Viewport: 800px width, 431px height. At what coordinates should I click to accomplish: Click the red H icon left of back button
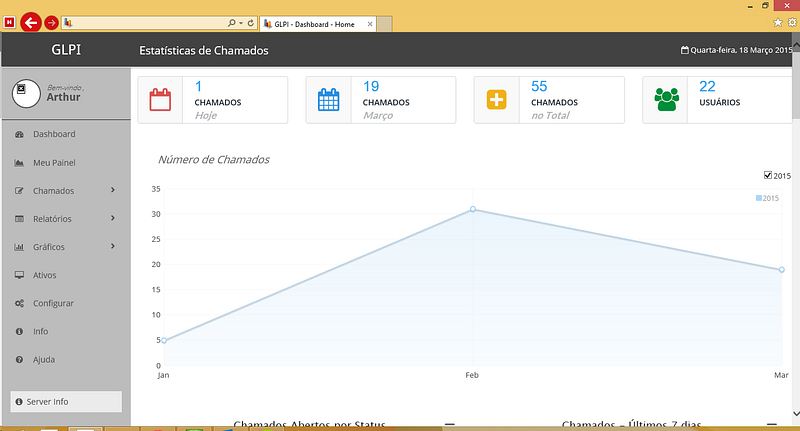(x=9, y=22)
